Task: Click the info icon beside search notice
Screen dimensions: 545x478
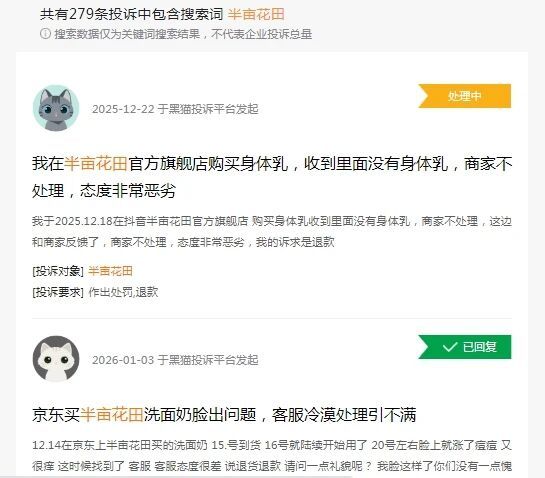Action: click(46, 34)
